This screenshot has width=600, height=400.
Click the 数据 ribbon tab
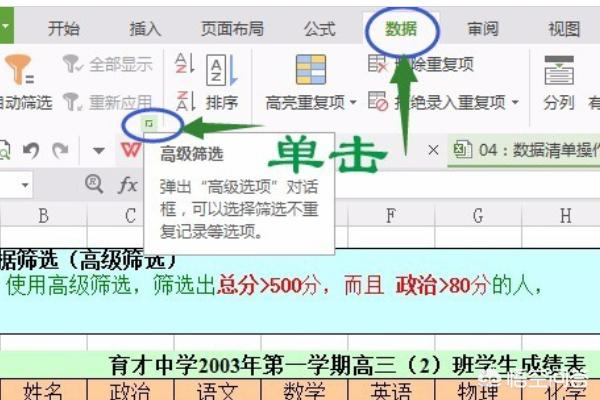coord(401,29)
